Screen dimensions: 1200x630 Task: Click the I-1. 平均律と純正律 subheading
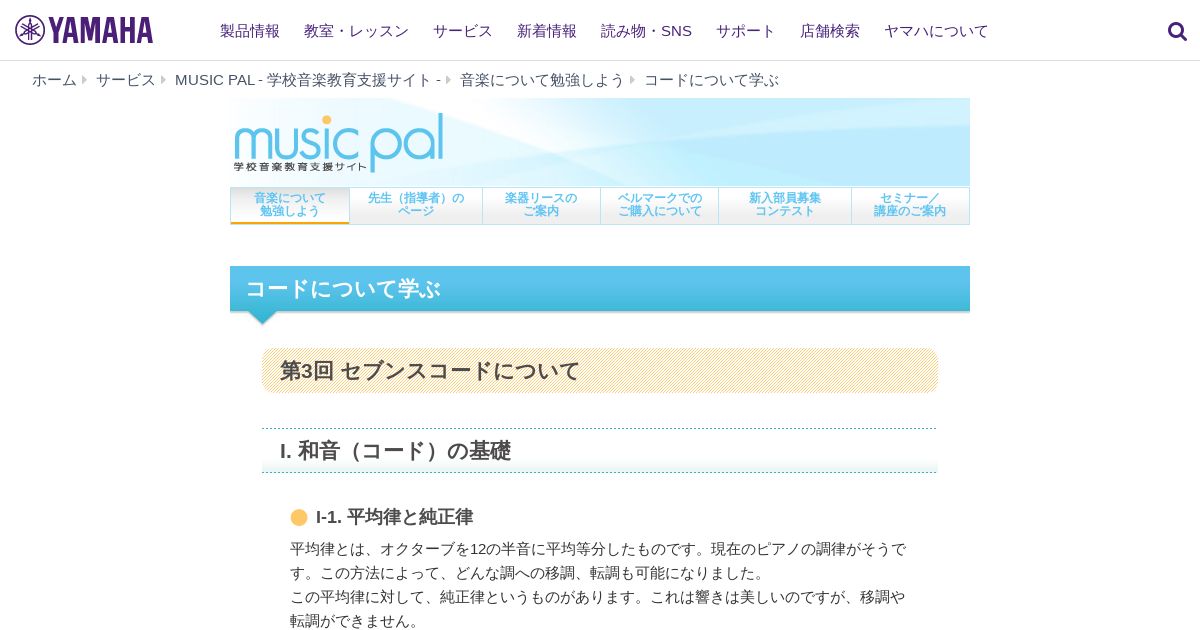click(x=394, y=517)
